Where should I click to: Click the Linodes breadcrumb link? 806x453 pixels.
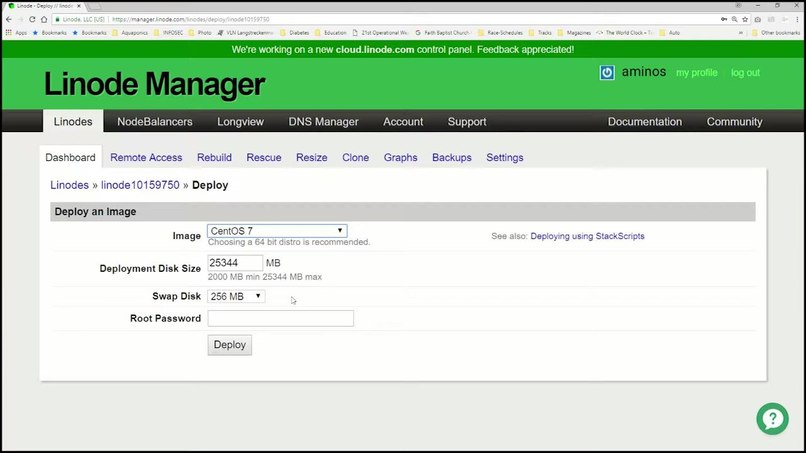click(x=69, y=185)
